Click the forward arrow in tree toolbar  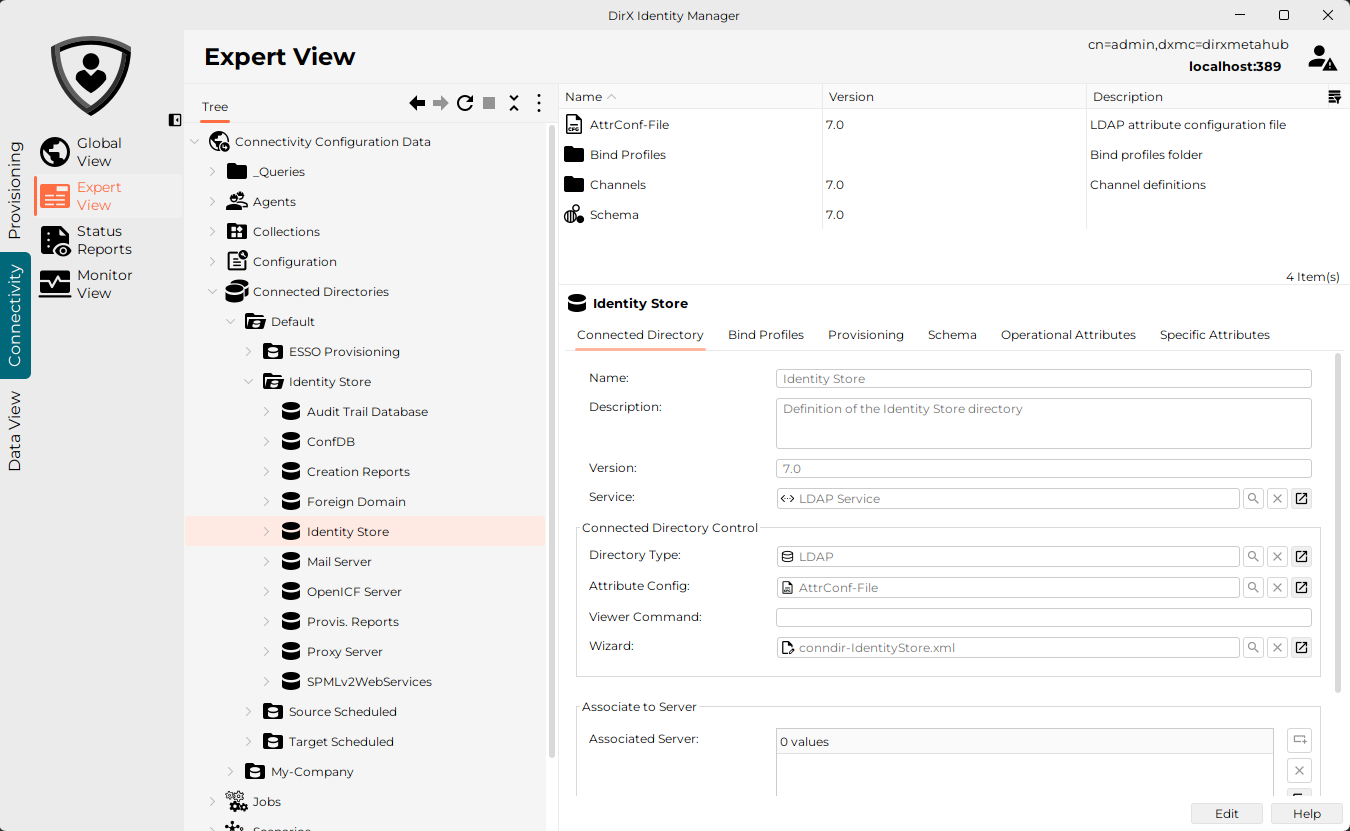pyautogui.click(x=441, y=103)
